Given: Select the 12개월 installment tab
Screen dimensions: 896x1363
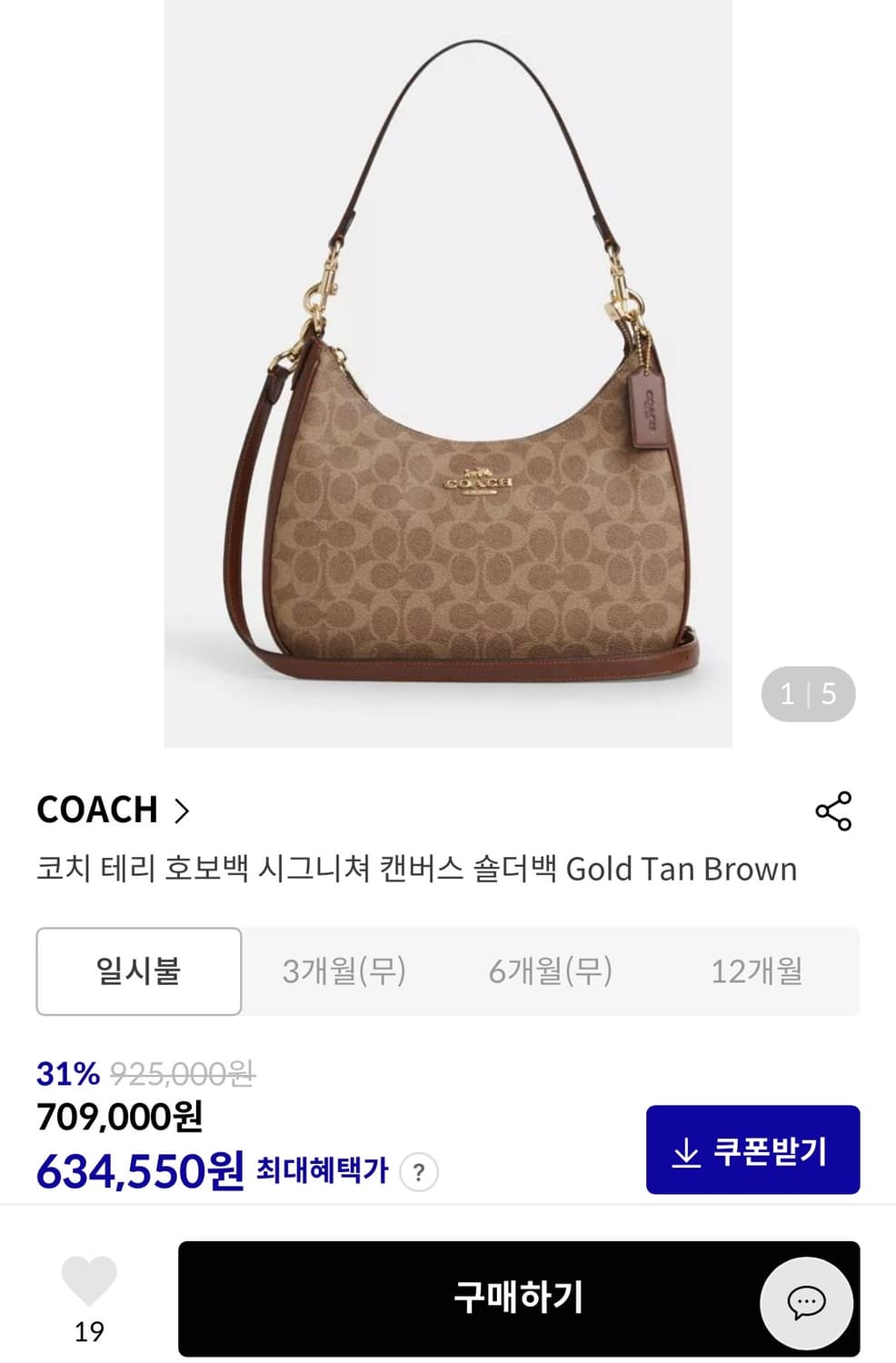Looking at the screenshot, I should (x=757, y=971).
